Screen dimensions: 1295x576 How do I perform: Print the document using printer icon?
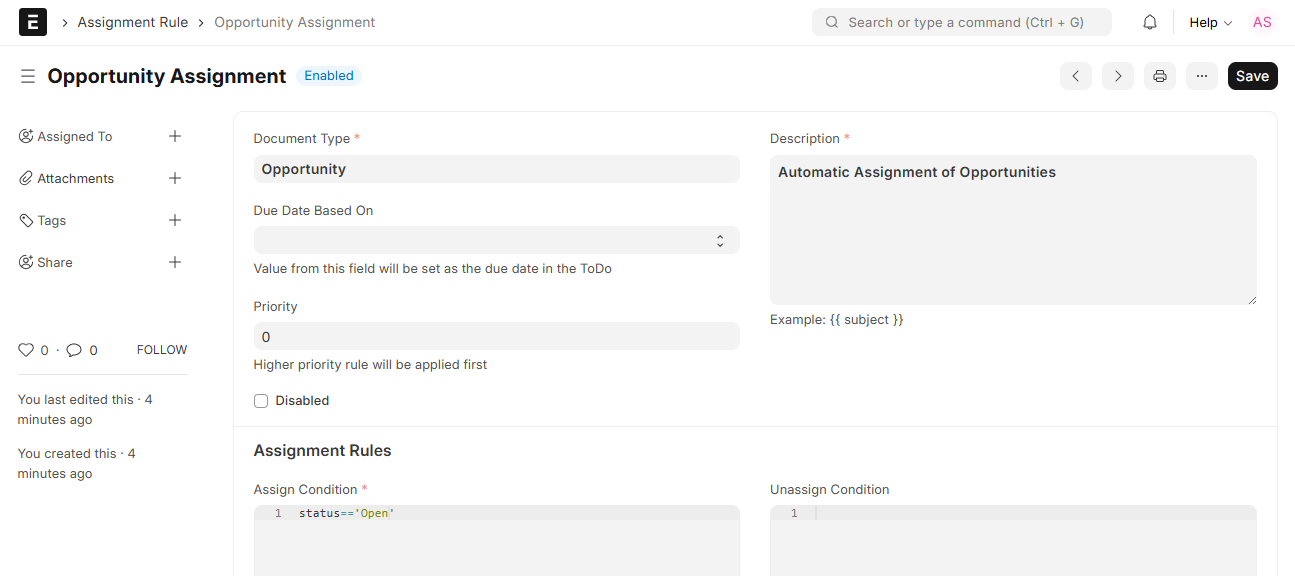[x=1160, y=76]
